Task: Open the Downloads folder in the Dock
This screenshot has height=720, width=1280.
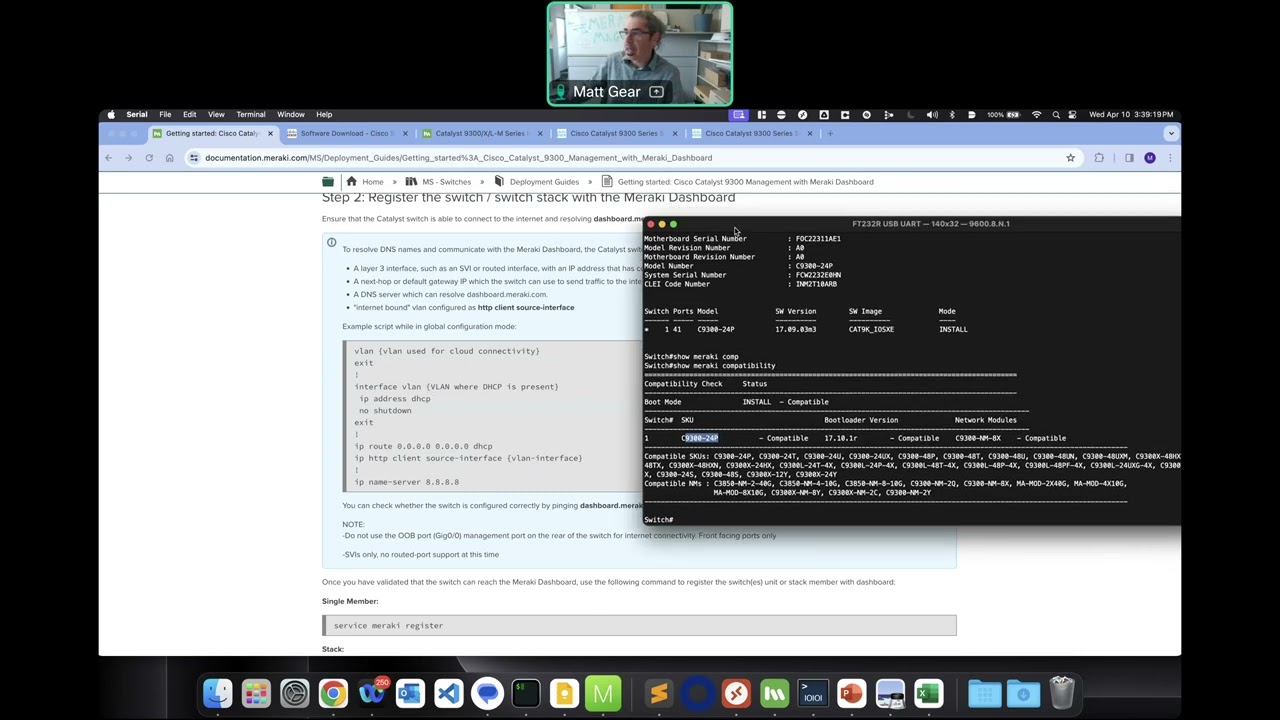Action: point(1023,693)
